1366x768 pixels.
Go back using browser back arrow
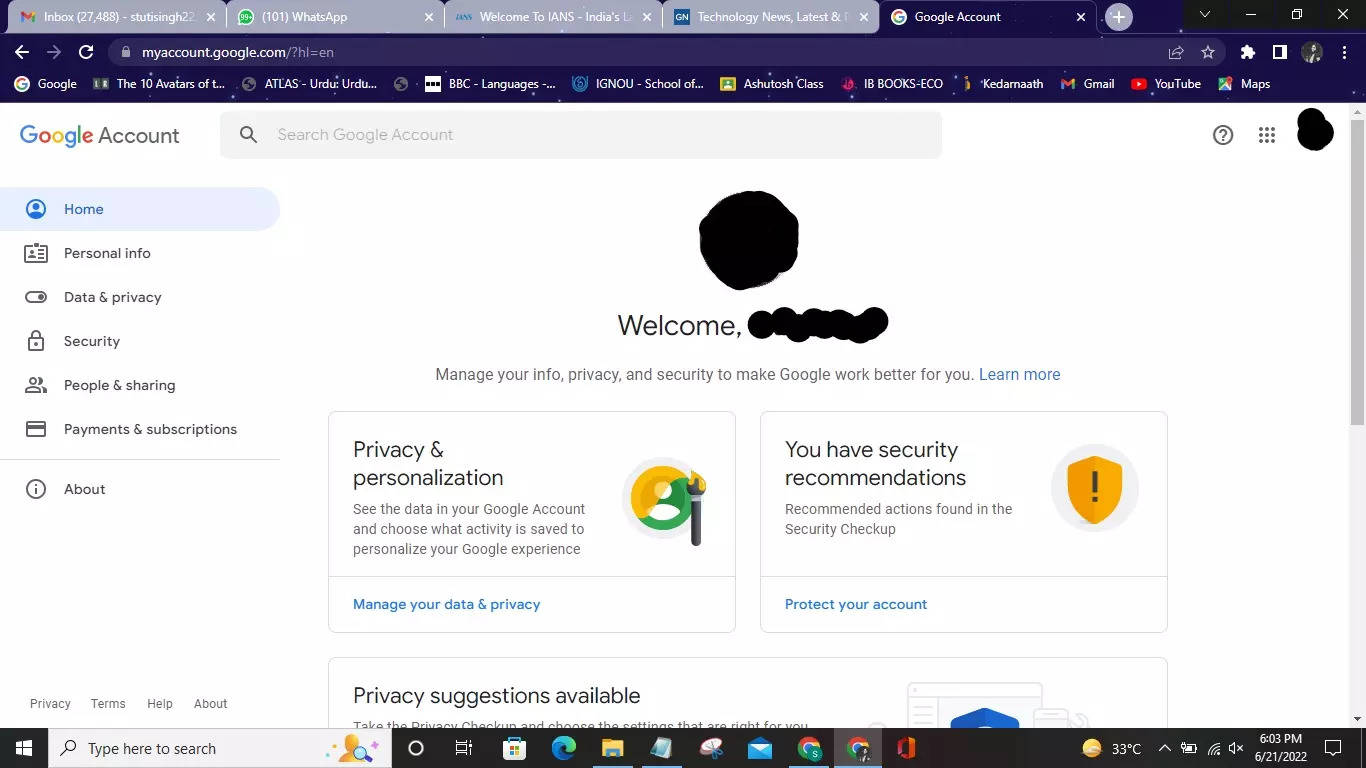(x=22, y=52)
